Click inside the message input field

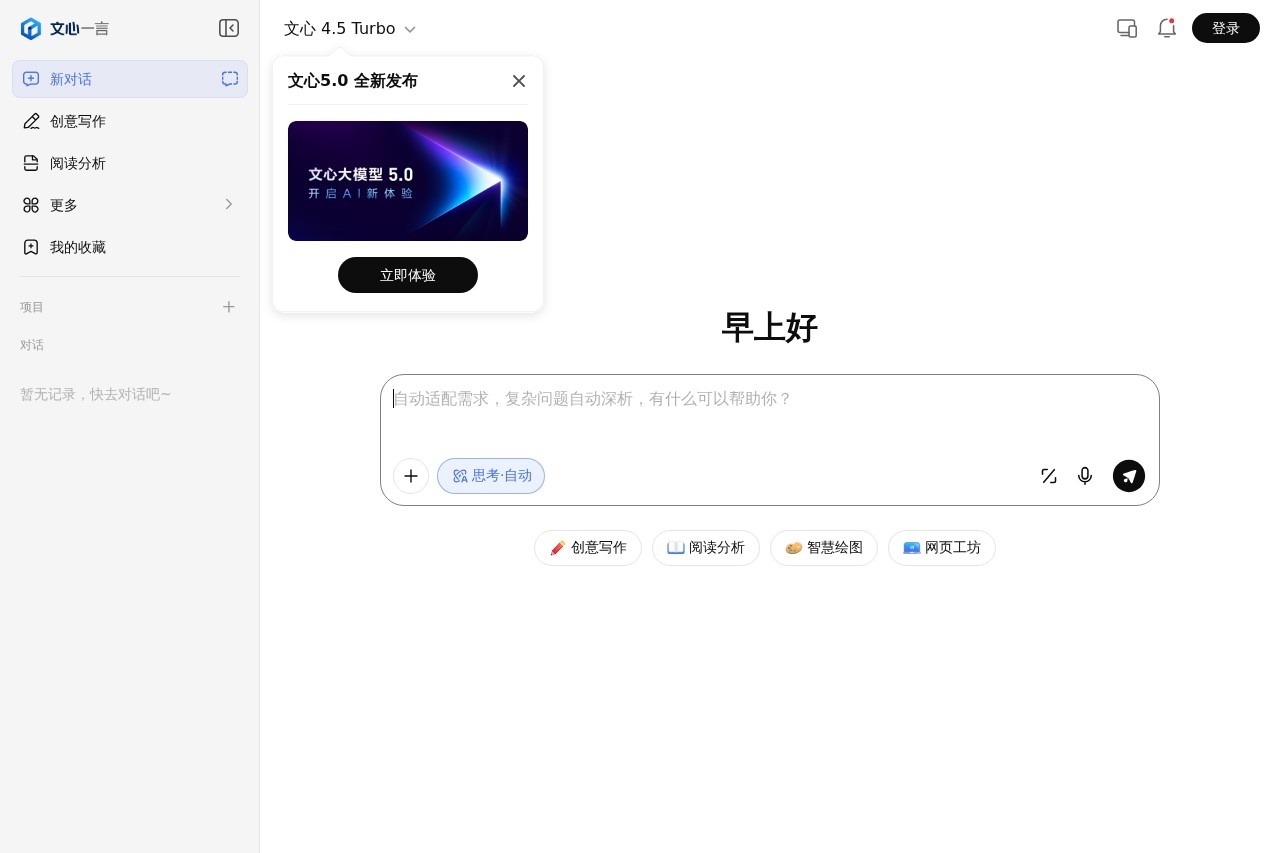(700, 399)
